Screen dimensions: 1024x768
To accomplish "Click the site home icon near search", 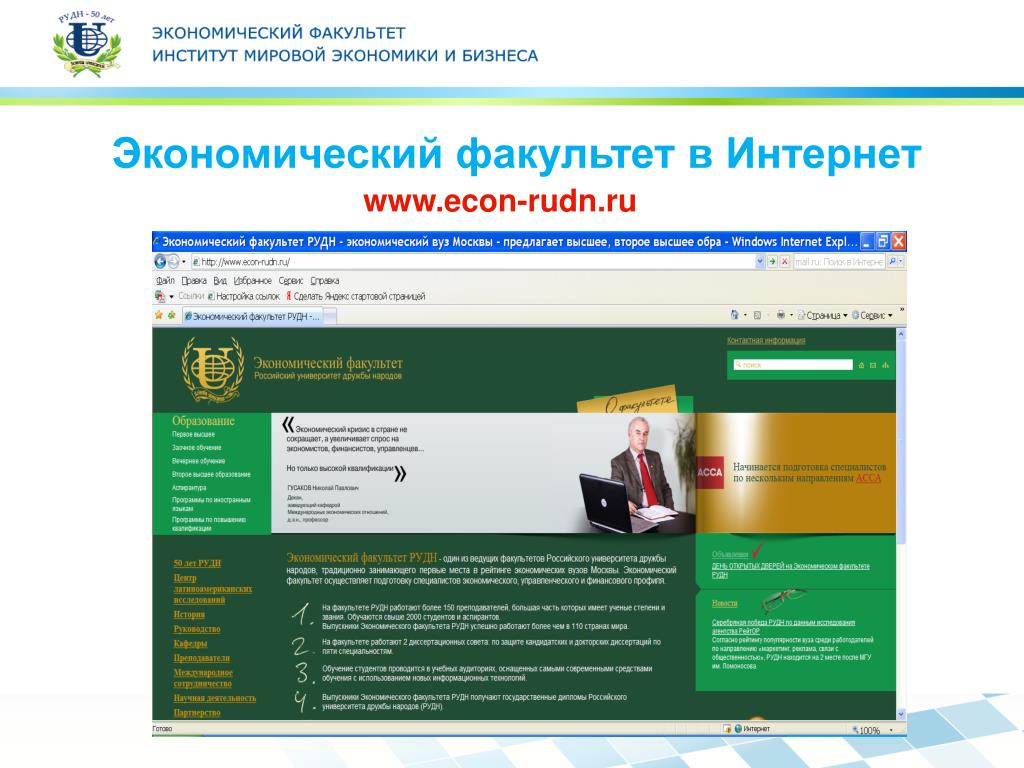I will click(x=861, y=365).
